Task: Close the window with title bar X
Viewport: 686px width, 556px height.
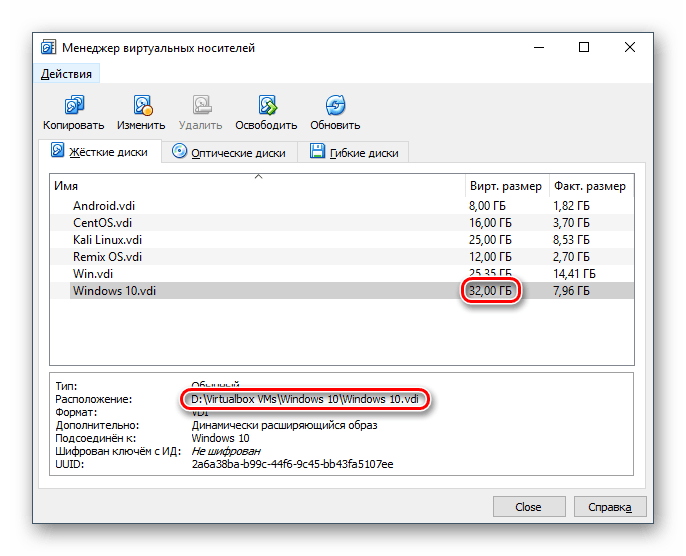Action: click(630, 47)
